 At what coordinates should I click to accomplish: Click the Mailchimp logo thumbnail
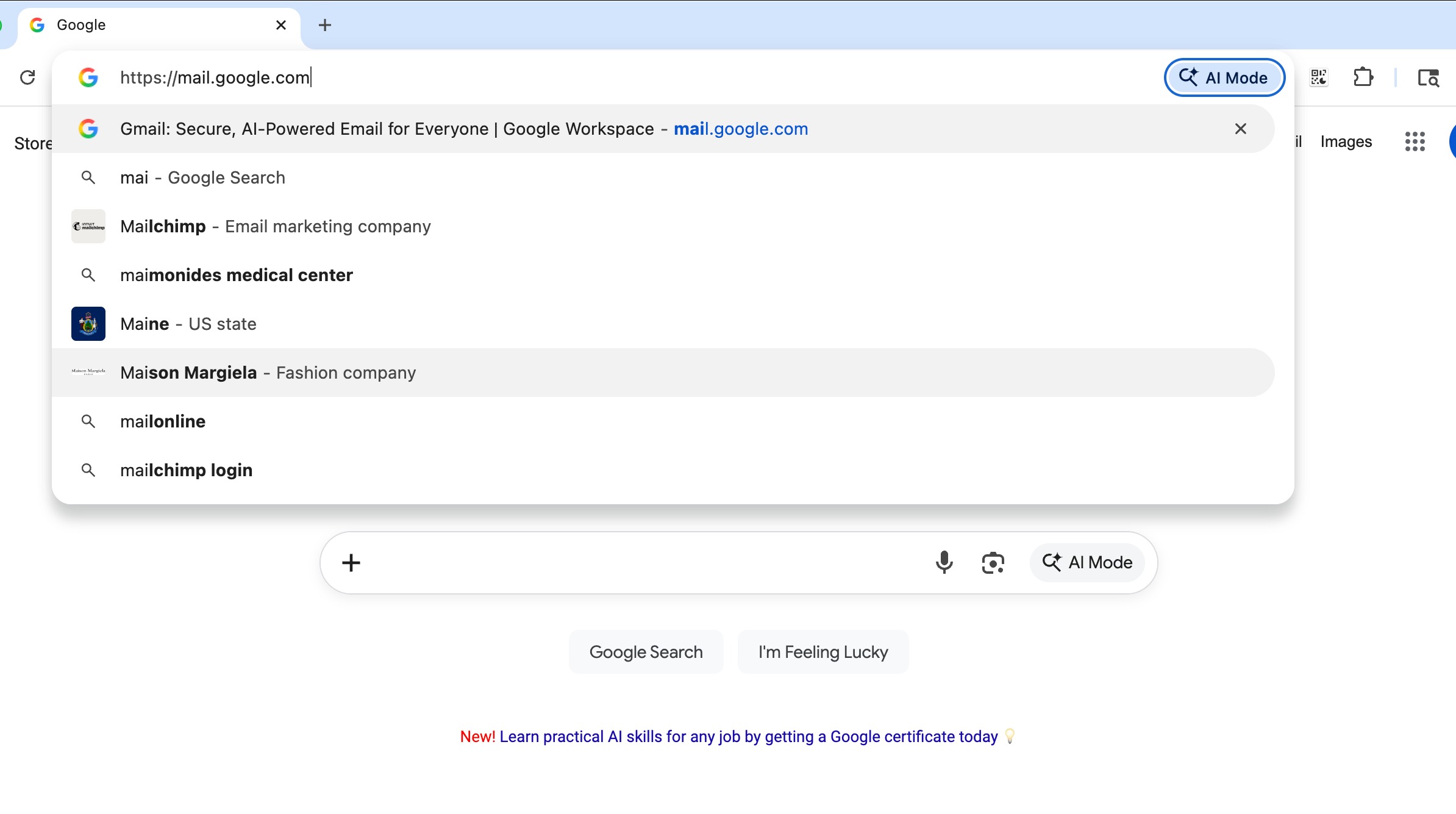[88, 226]
